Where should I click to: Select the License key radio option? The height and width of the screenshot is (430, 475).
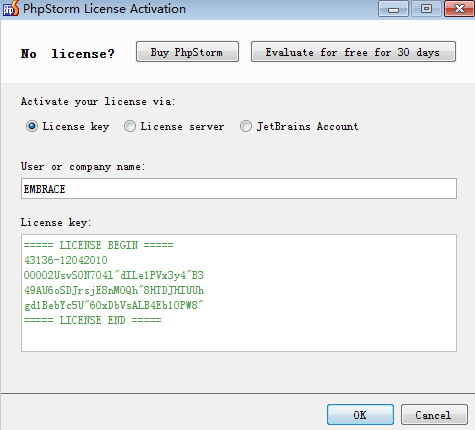[32, 126]
